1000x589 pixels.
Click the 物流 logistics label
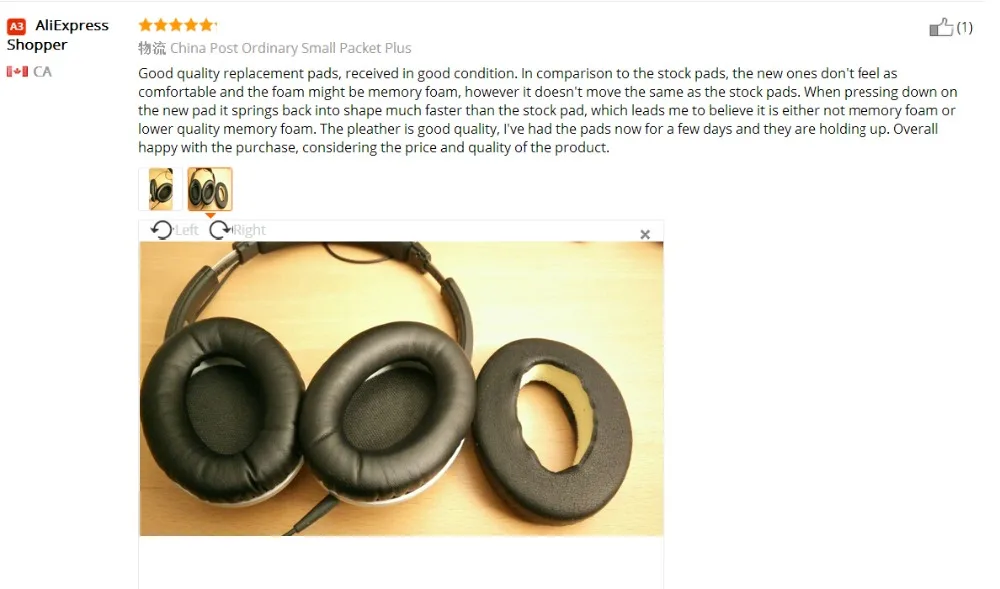click(152, 48)
